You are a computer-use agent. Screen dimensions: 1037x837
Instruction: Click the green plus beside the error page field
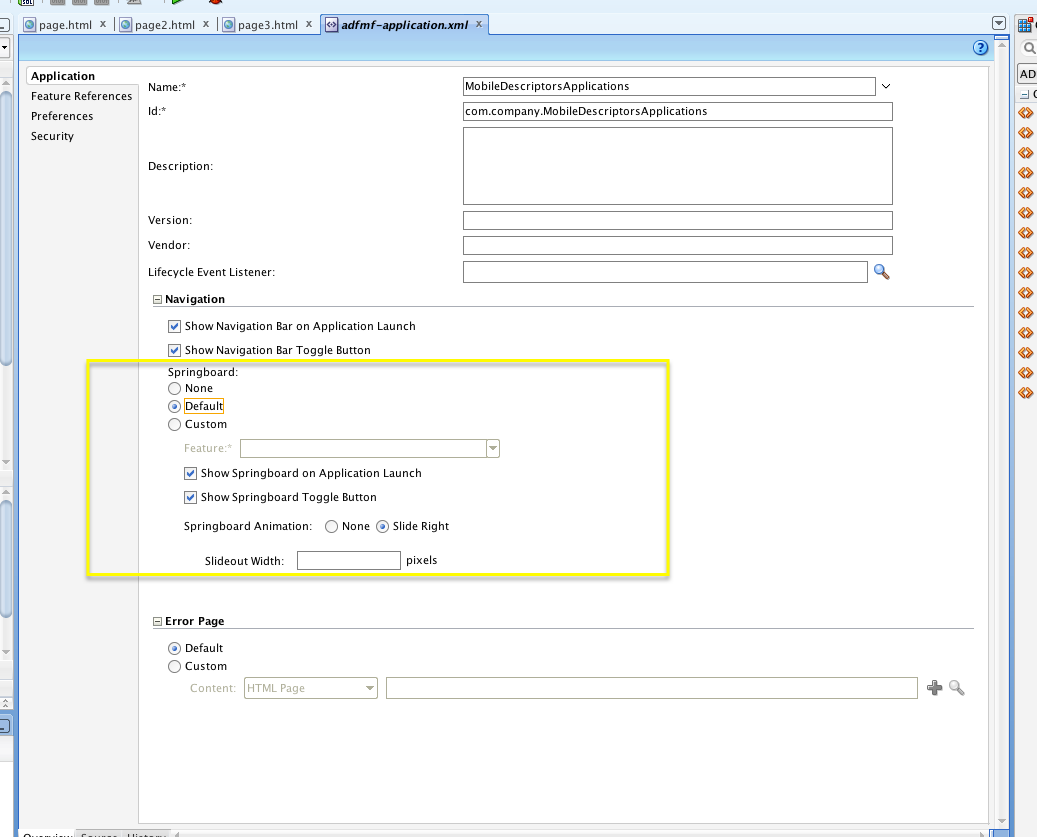936,688
